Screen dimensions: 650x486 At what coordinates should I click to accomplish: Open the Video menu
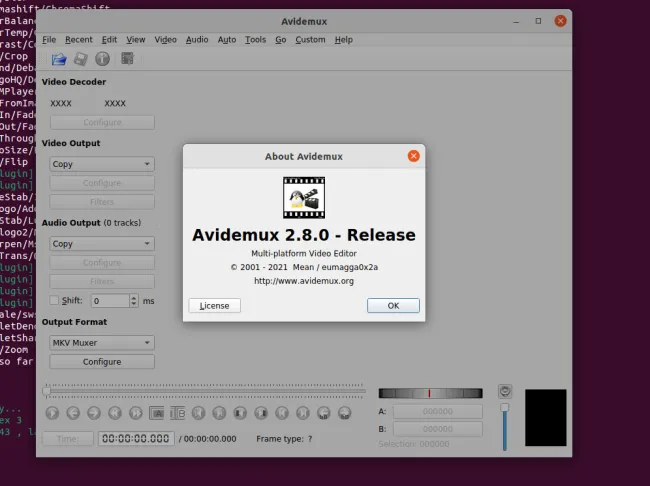click(165, 39)
